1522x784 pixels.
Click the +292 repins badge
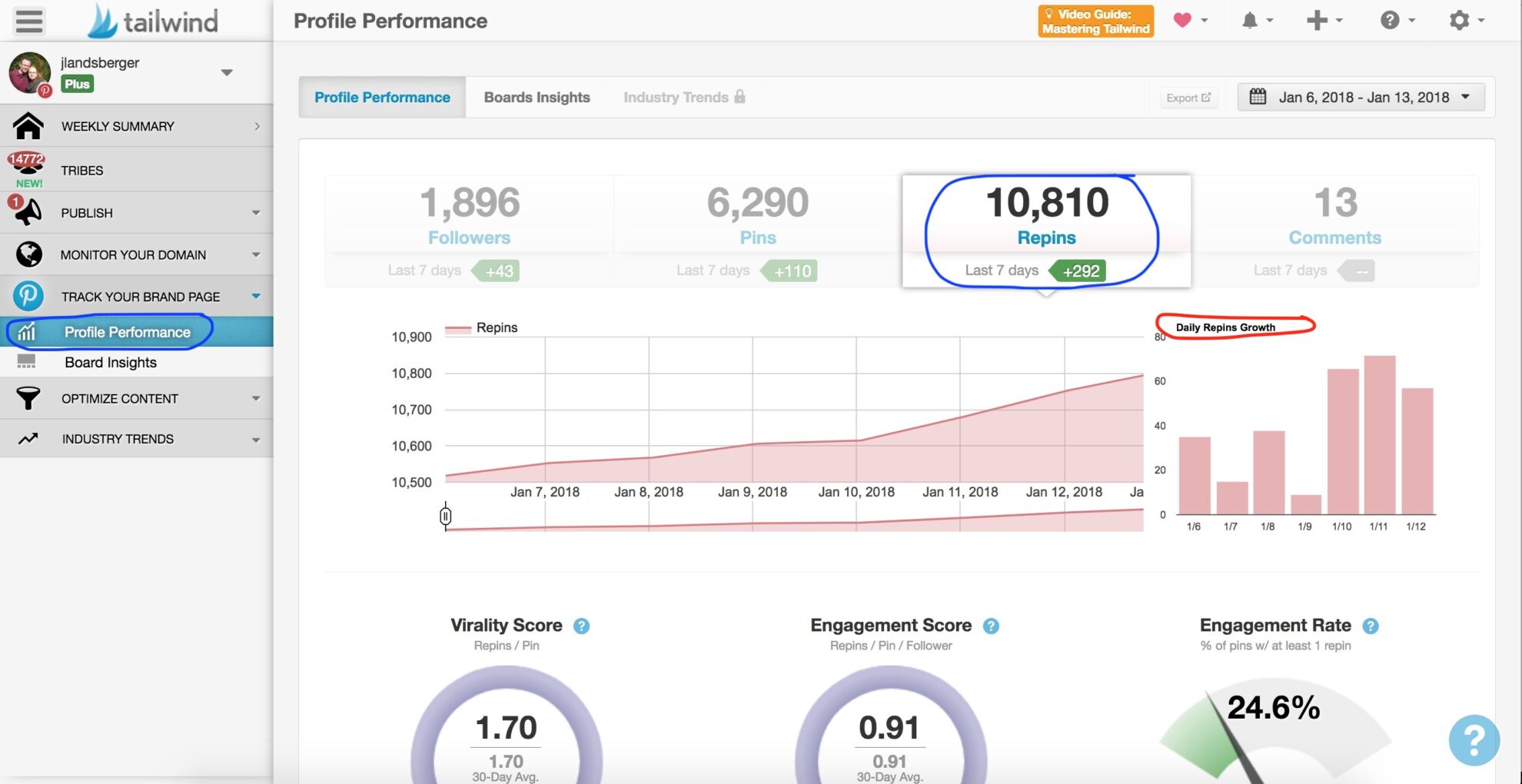point(1078,271)
